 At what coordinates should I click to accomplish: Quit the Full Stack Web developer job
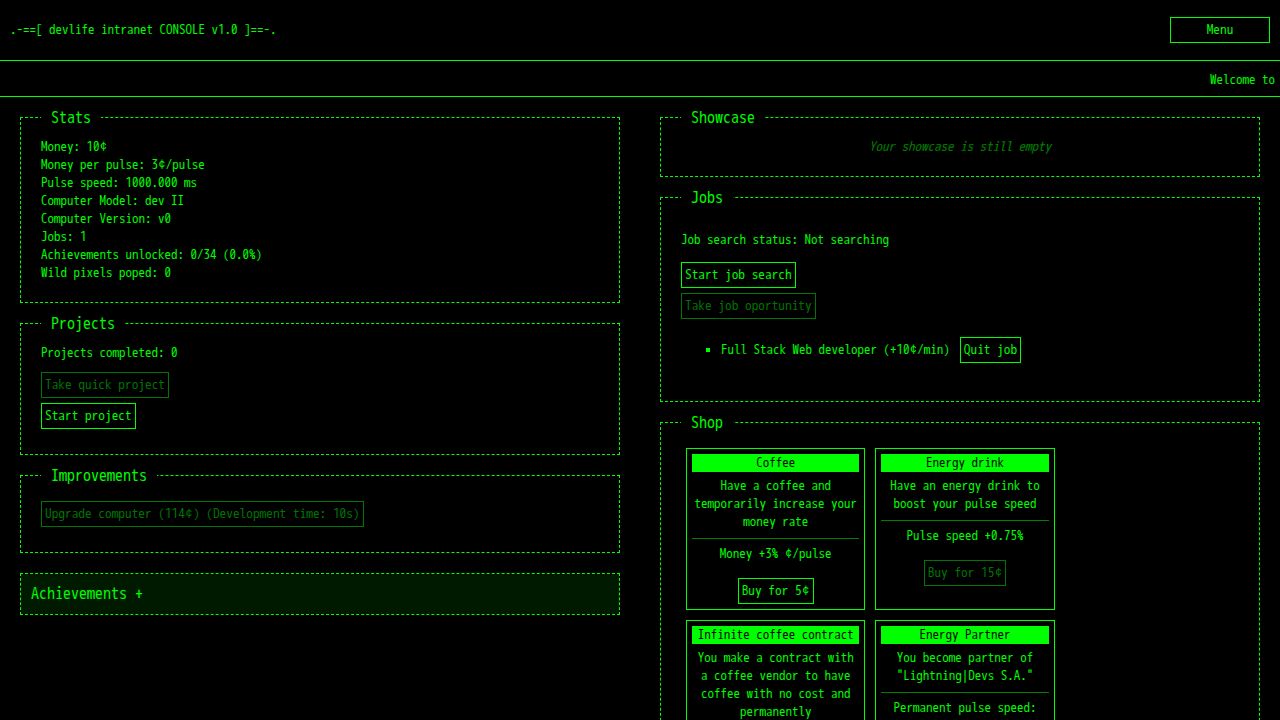click(990, 350)
